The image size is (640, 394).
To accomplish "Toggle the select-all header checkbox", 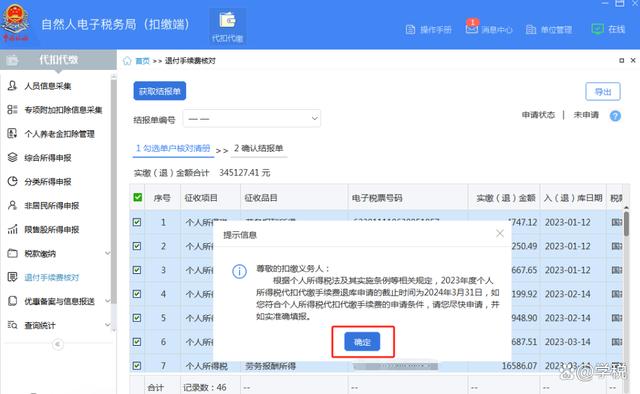I will pos(138,198).
